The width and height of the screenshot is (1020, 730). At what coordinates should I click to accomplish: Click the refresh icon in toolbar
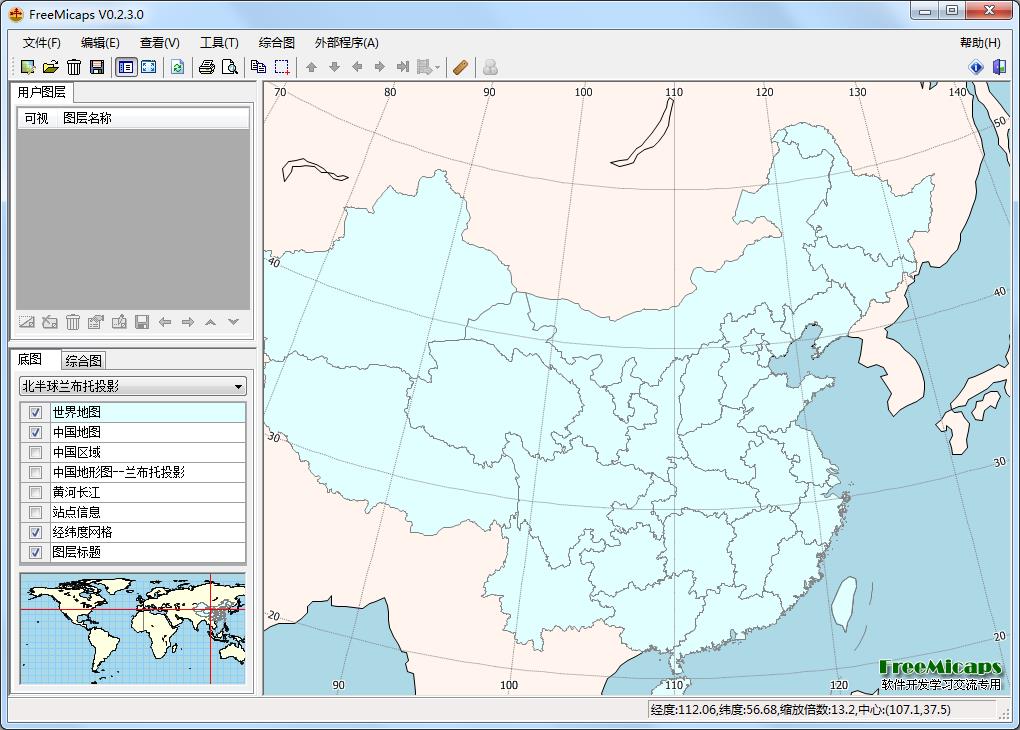[x=177, y=67]
